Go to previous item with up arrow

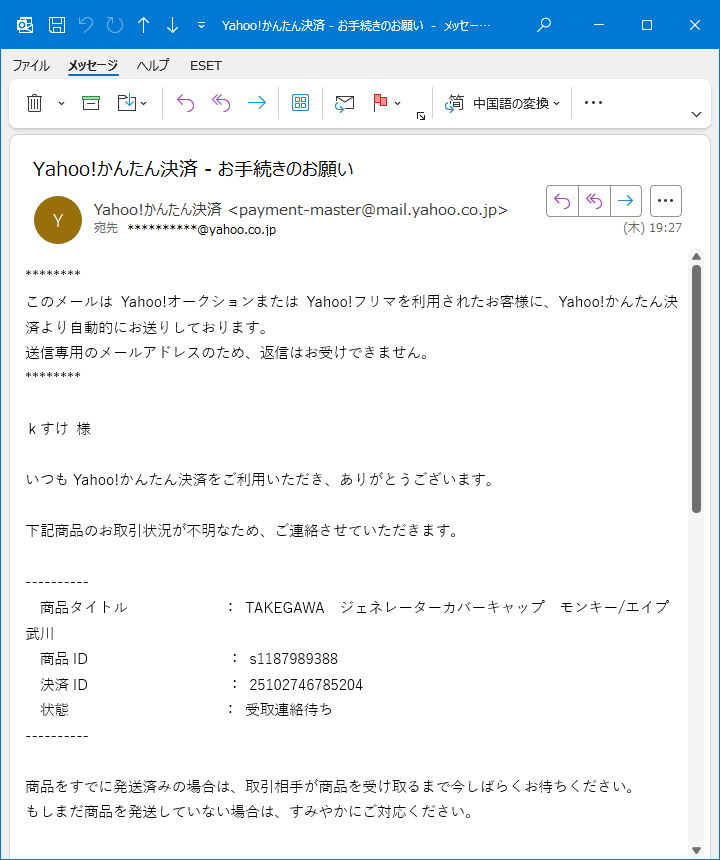point(144,25)
